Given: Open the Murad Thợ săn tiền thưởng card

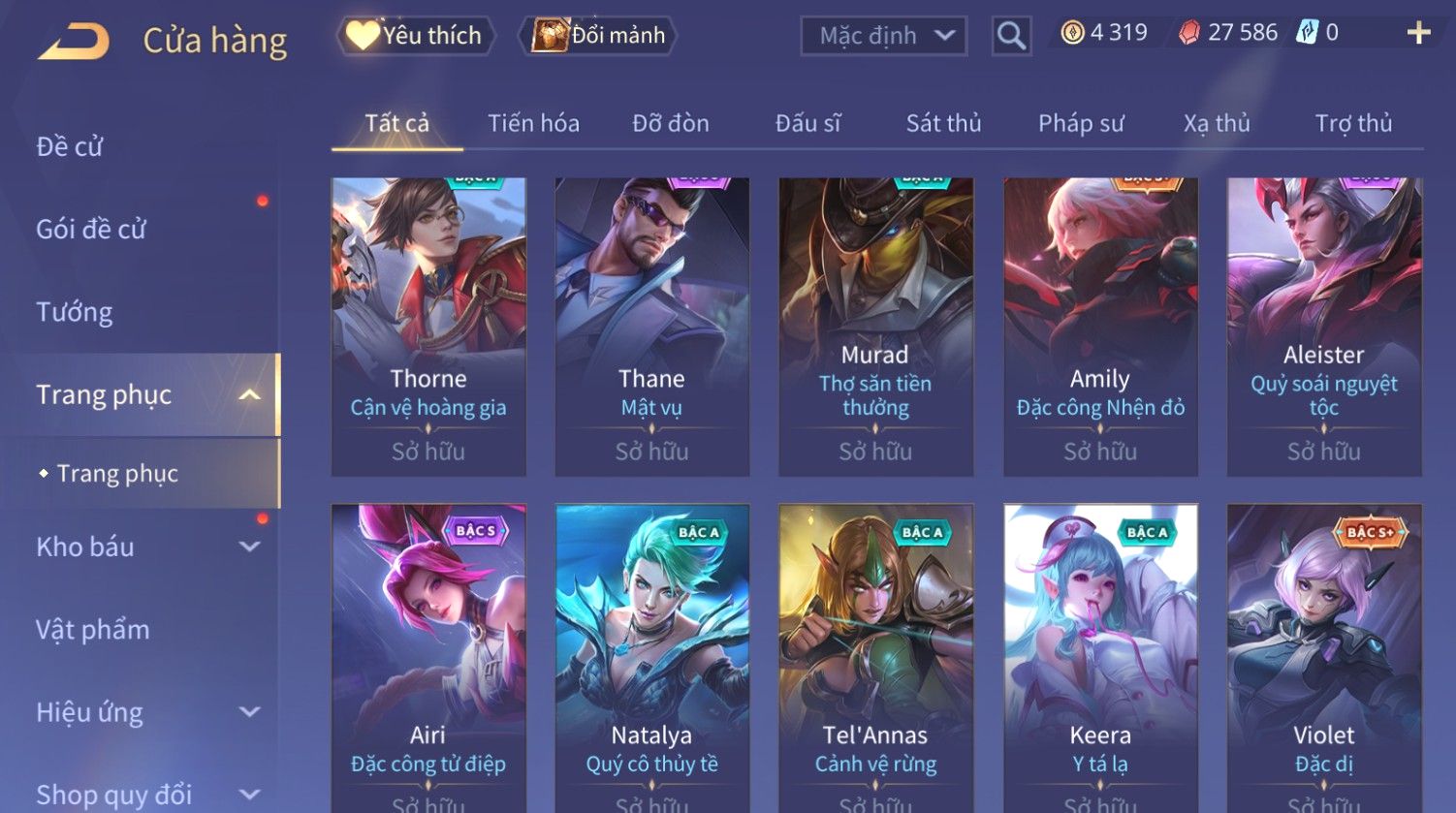Looking at the screenshot, I should coord(875,327).
